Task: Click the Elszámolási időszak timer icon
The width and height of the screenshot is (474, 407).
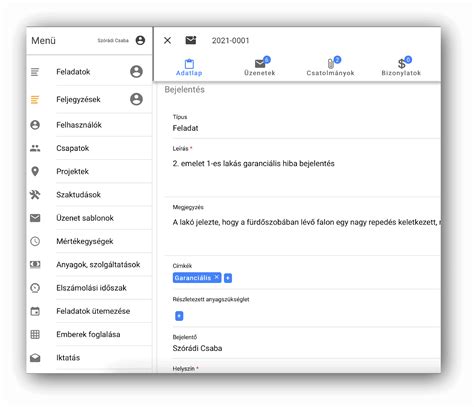Action: pyautogui.click(x=35, y=288)
